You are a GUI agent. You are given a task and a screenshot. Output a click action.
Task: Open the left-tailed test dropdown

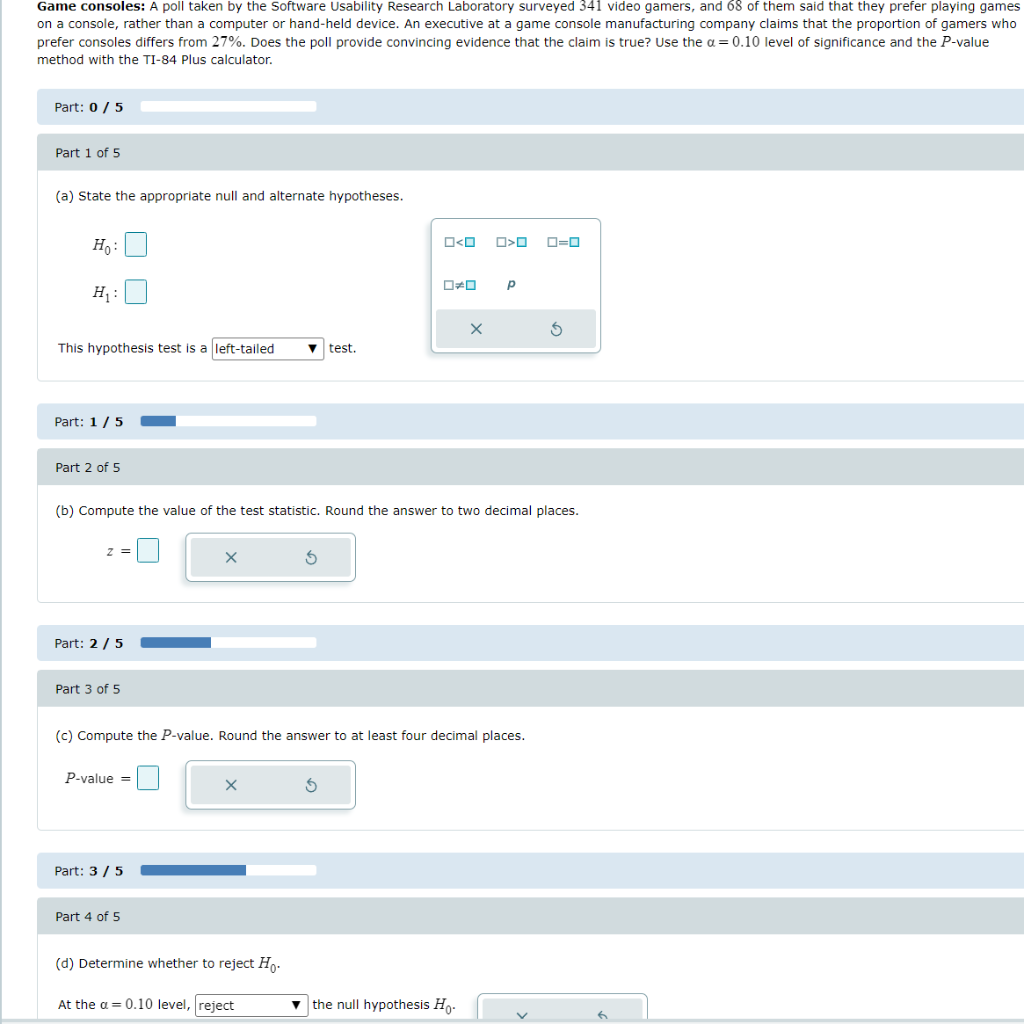tap(267, 348)
